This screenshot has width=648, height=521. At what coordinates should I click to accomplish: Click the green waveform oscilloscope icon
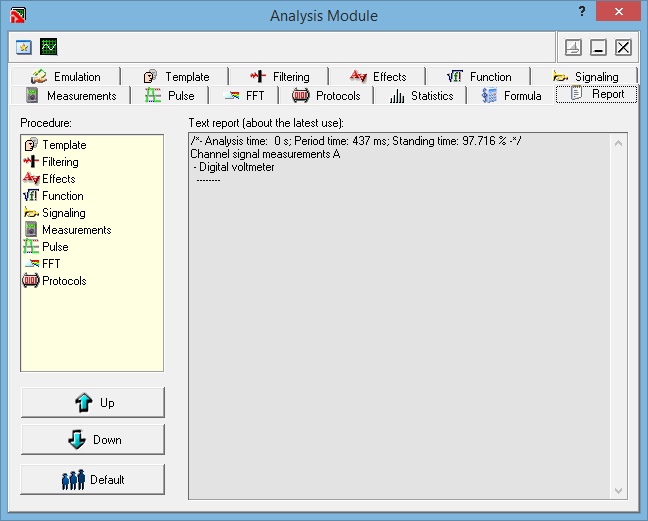[48, 47]
